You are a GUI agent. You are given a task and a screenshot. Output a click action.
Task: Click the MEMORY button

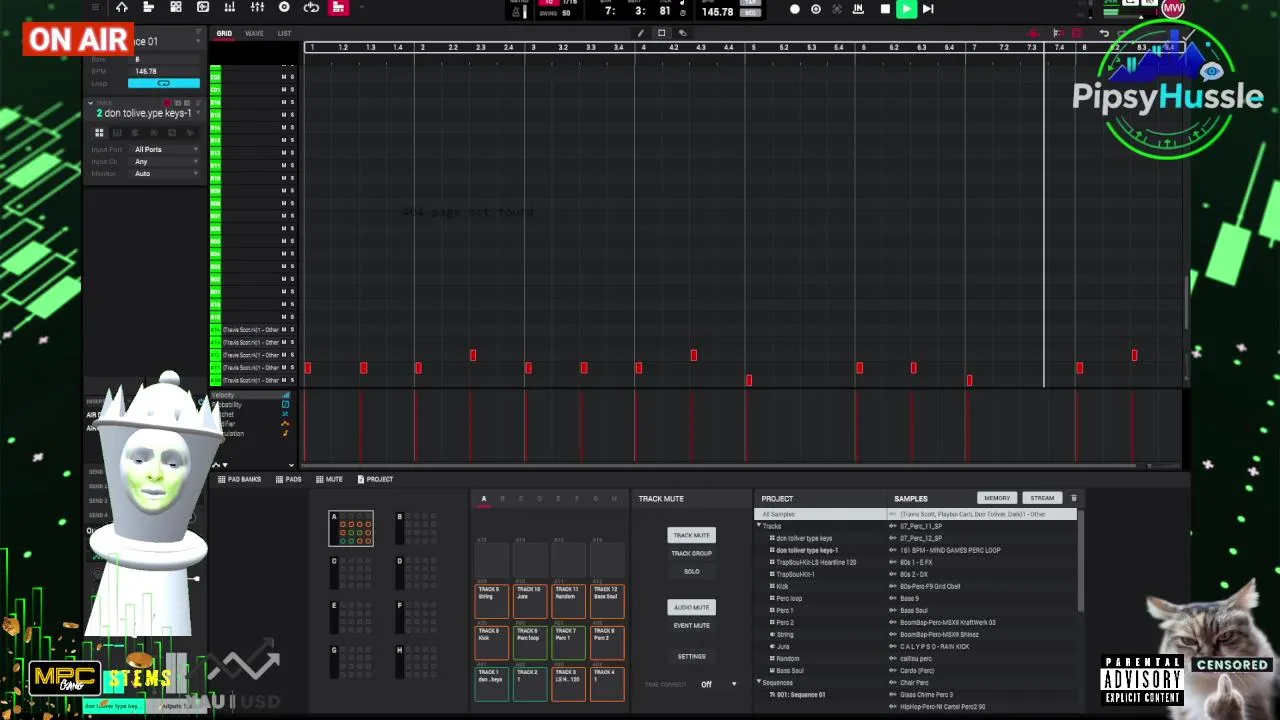tap(997, 498)
